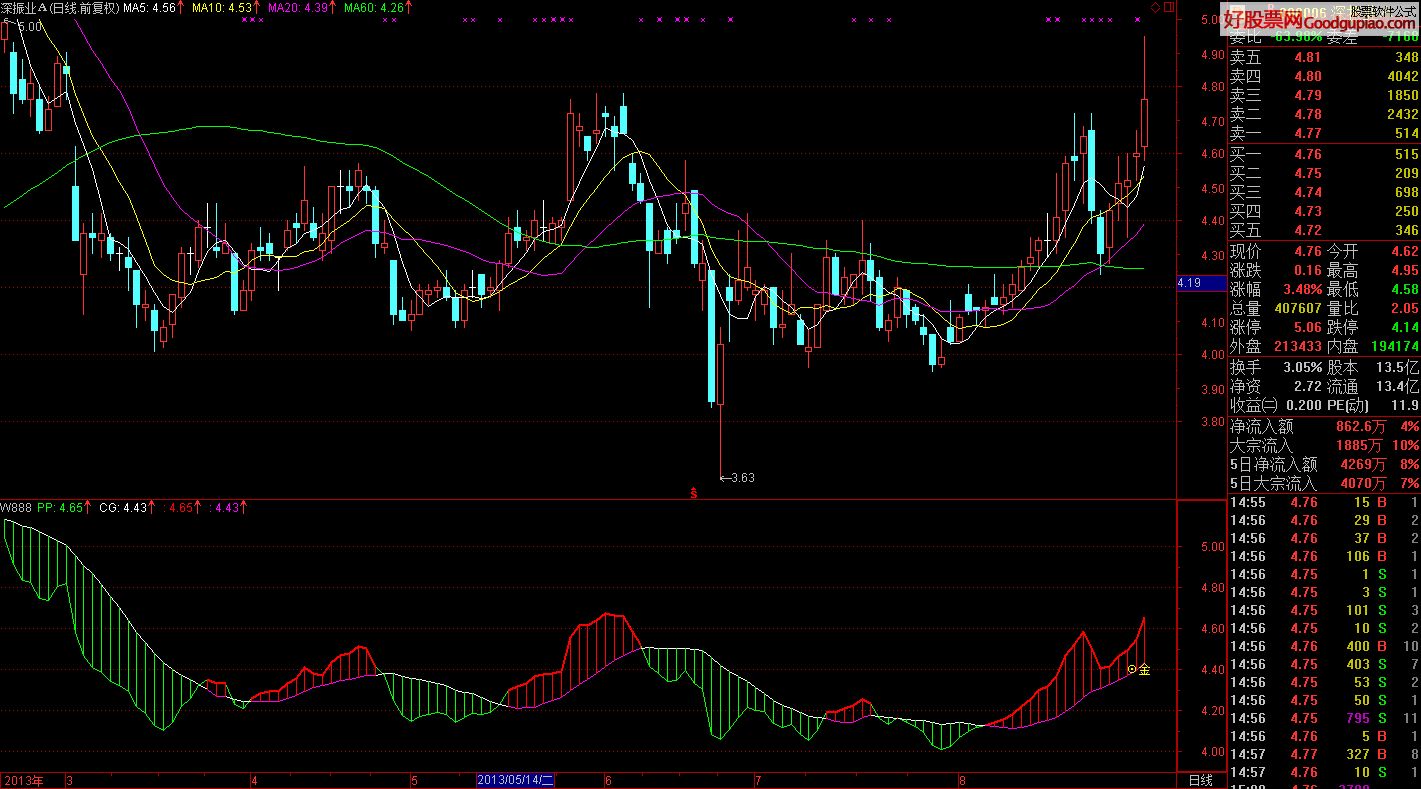This screenshot has width=1421, height=789.
Task: Click the red S marker below the candlesticks
Action: (693, 493)
